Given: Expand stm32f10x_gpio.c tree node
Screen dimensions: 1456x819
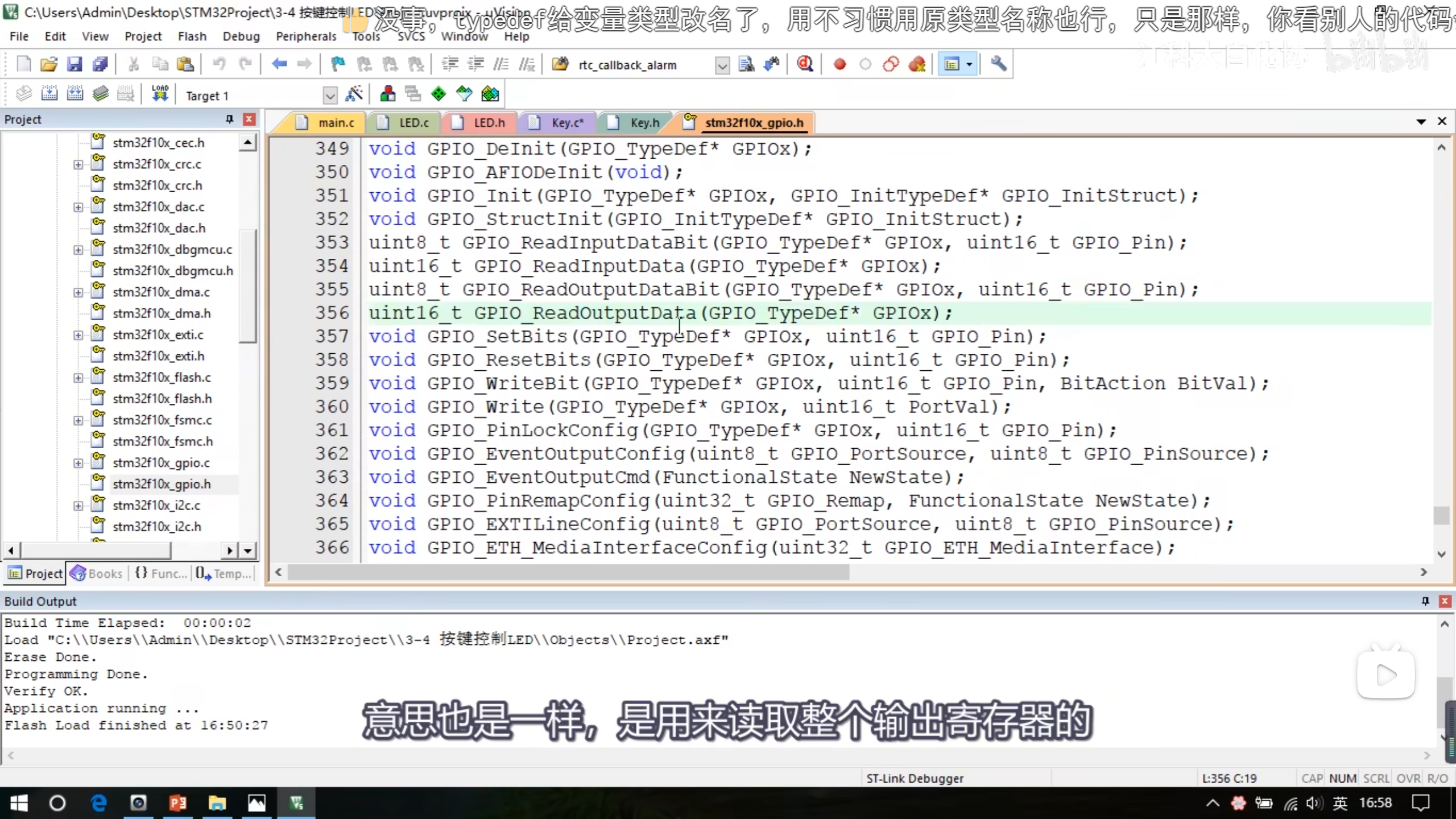Looking at the screenshot, I should (78, 463).
